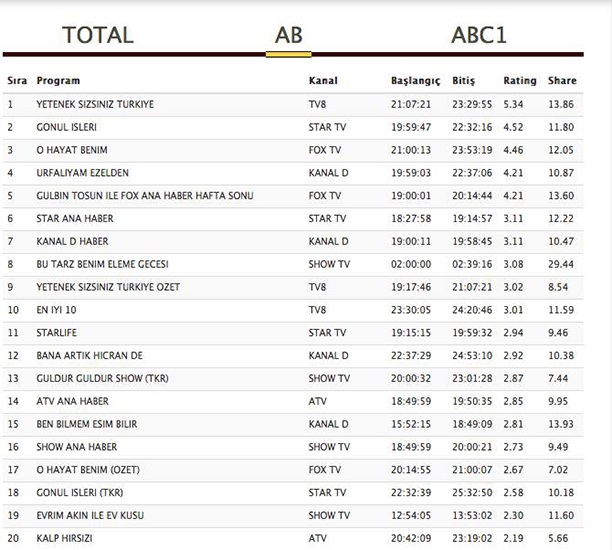This screenshot has height=550, width=612.
Task: Select the URFALIYAM EZELDEN program
Action: coord(82,173)
